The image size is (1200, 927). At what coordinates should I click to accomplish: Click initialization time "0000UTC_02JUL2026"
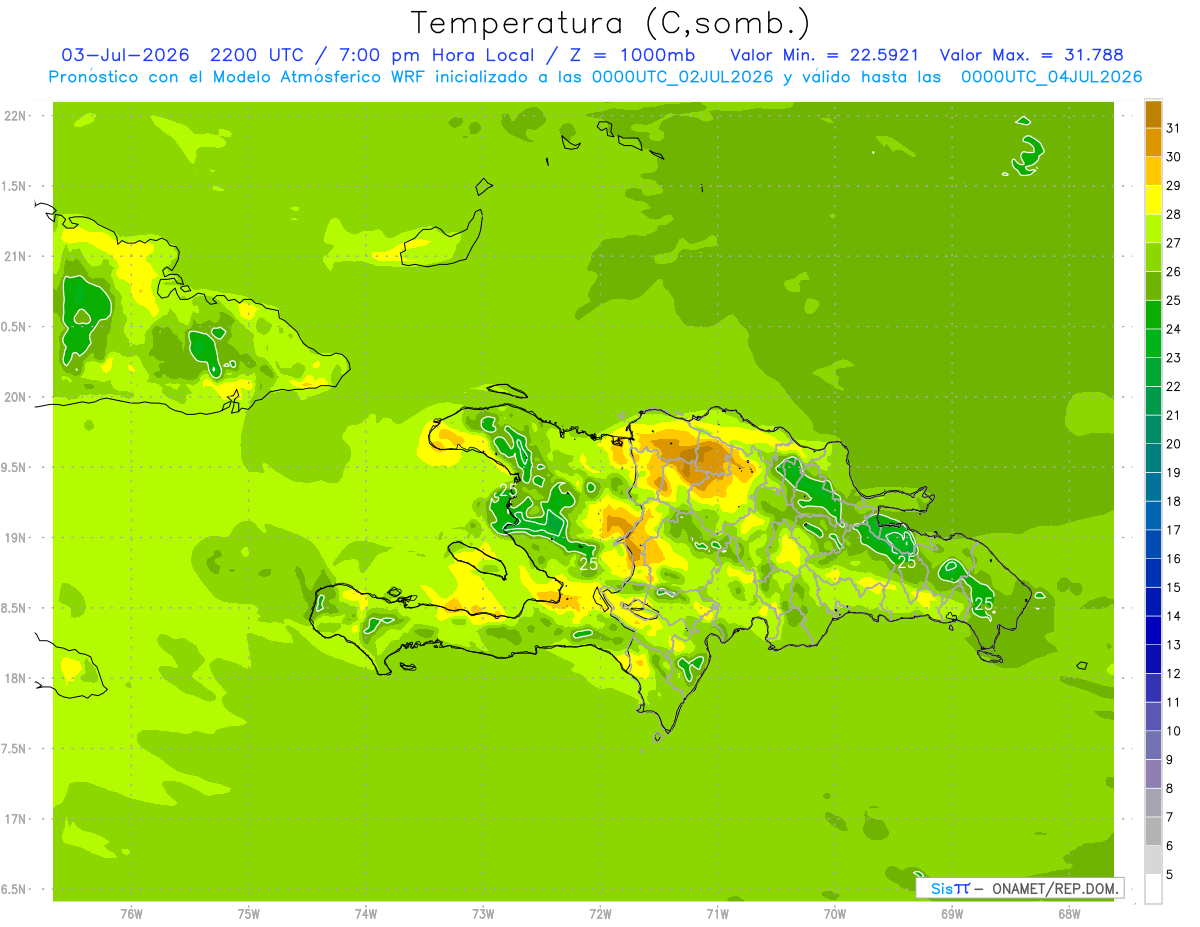click(683, 77)
